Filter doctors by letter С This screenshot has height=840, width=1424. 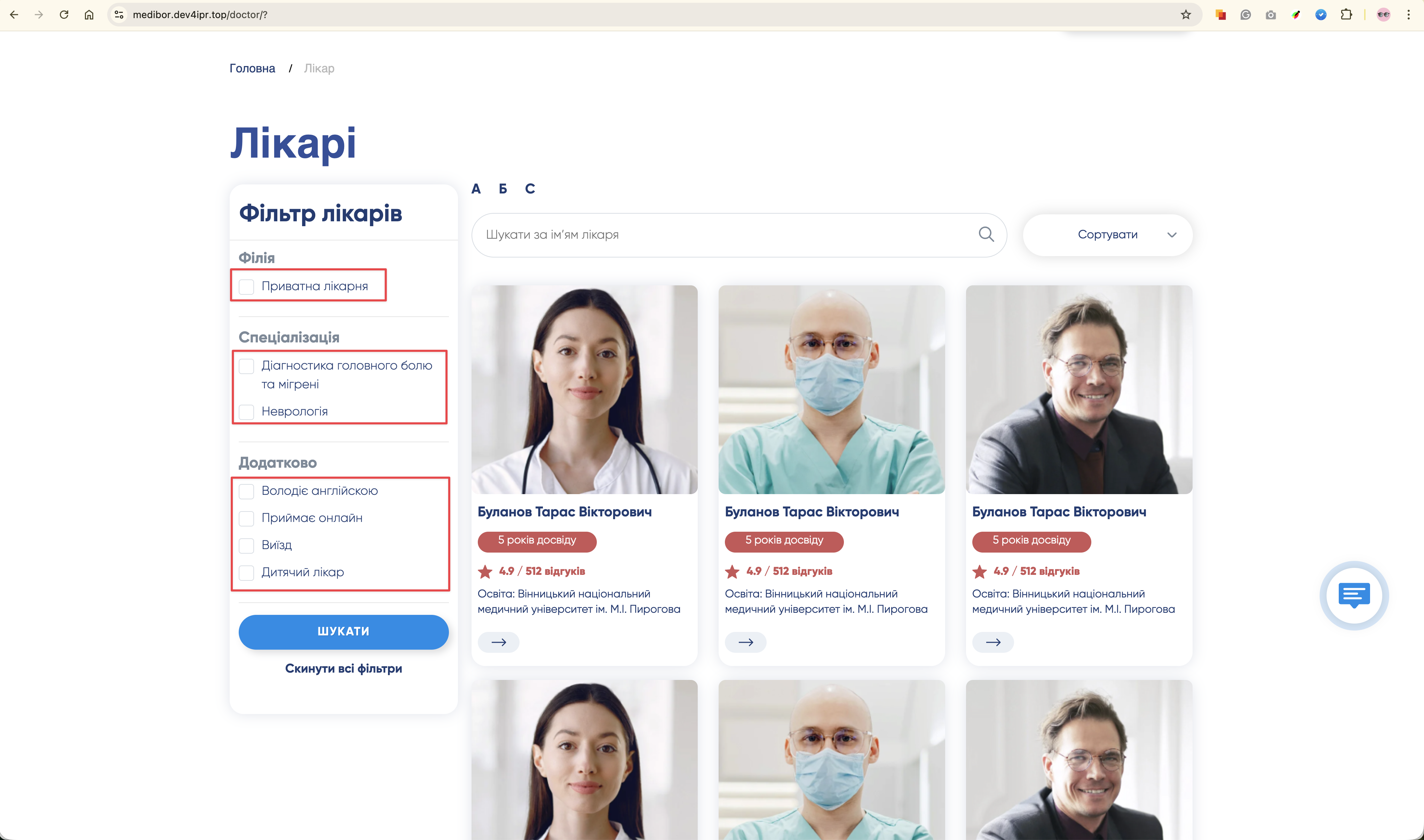click(x=530, y=189)
